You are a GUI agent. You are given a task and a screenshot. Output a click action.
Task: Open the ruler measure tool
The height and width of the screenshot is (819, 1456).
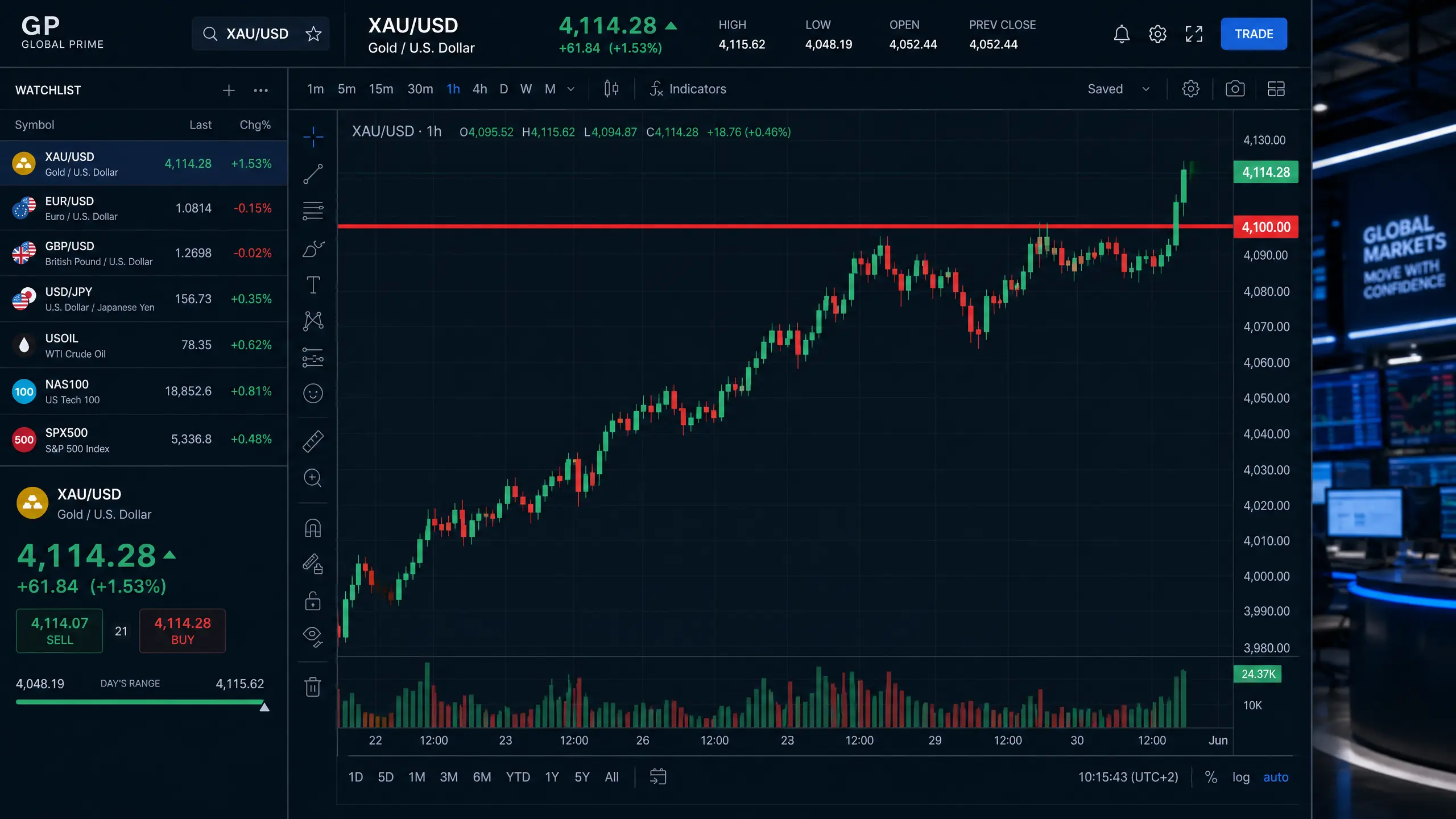point(313,441)
